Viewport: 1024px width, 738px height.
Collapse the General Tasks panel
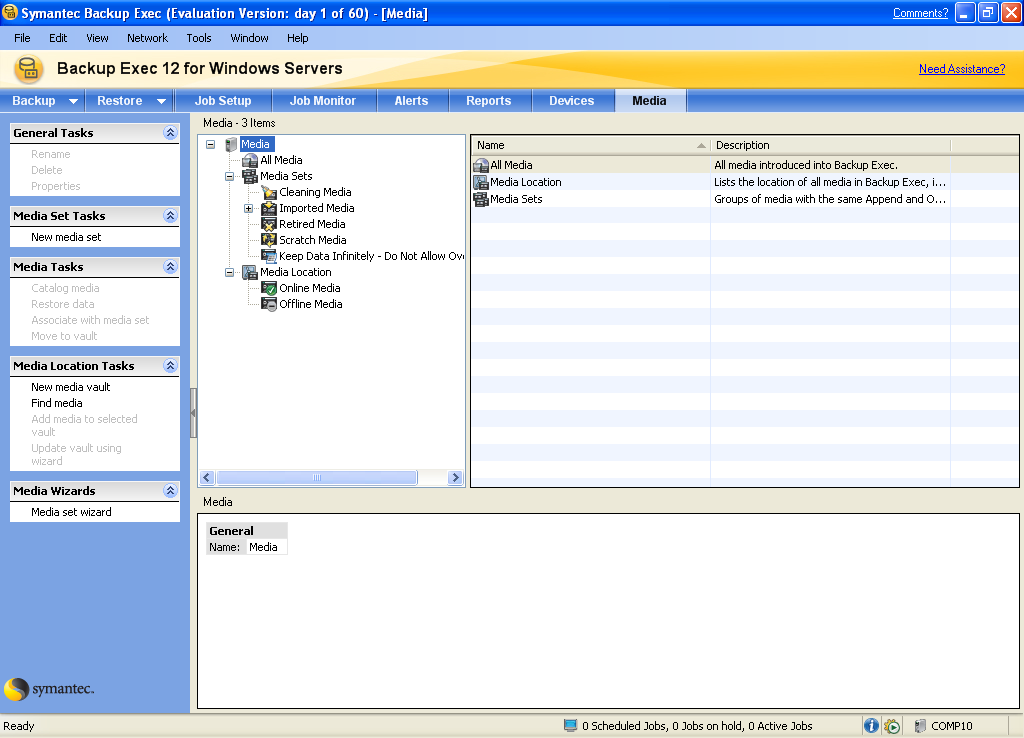click(170, 133)
